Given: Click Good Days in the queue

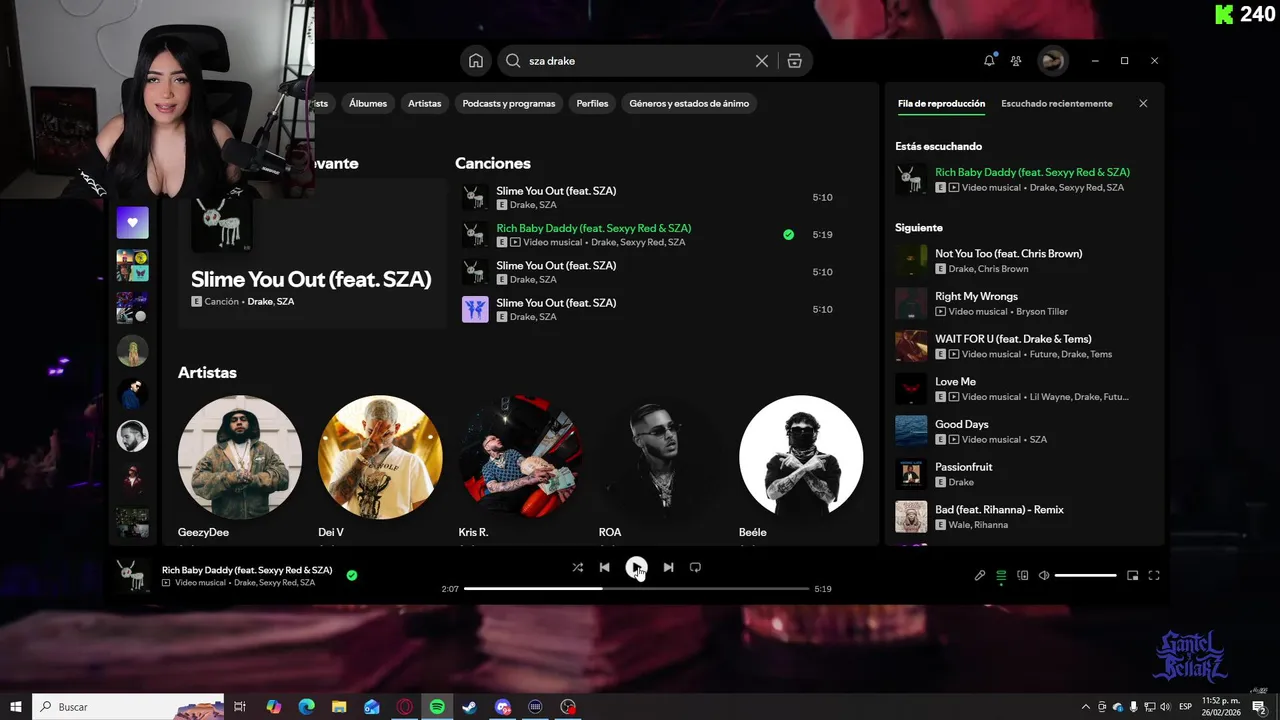Looking at the screenshot, I should (x=1025, y=431).
